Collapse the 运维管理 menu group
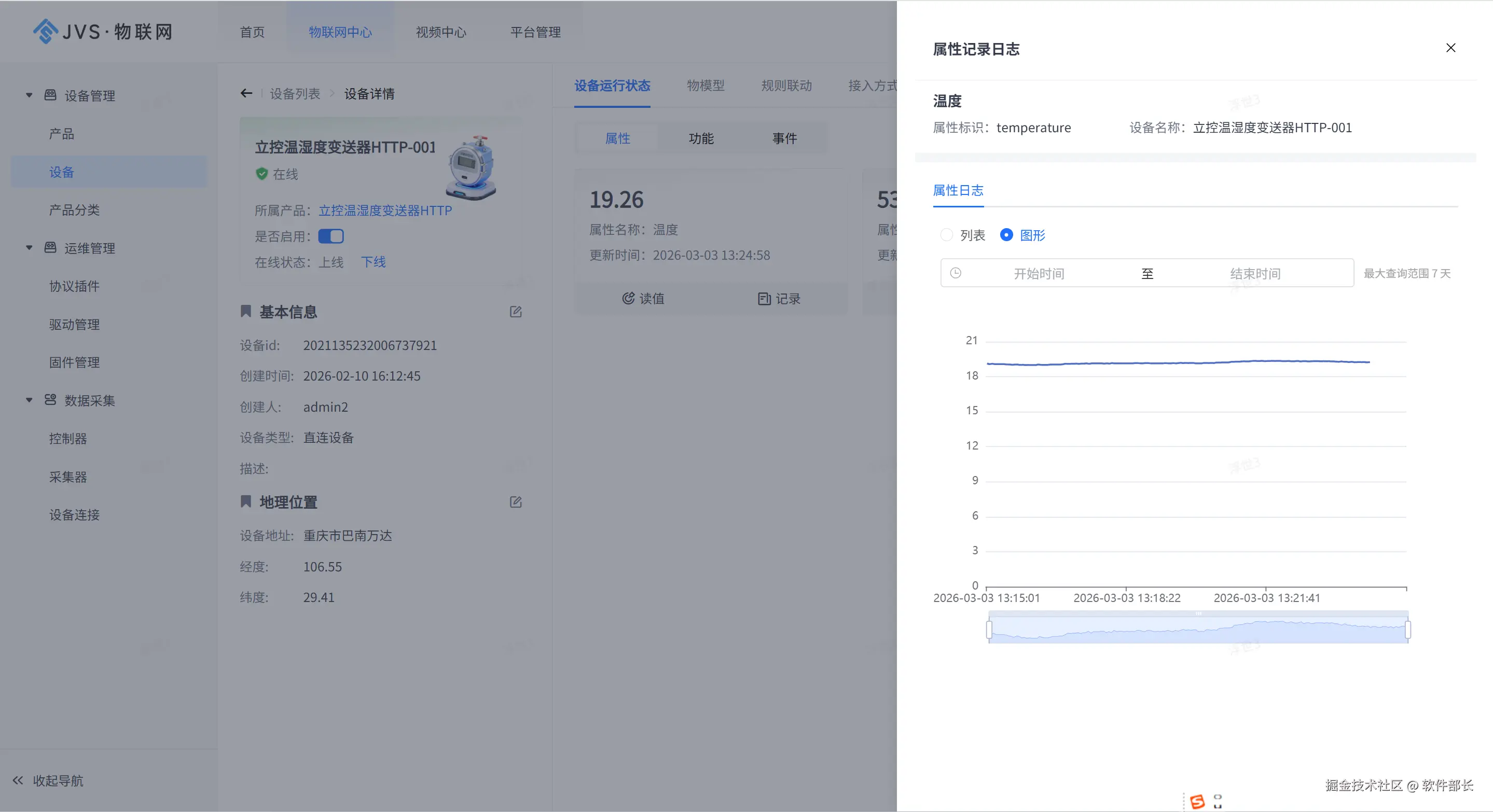Screen dimensions: 1493x812 [29, 248]
